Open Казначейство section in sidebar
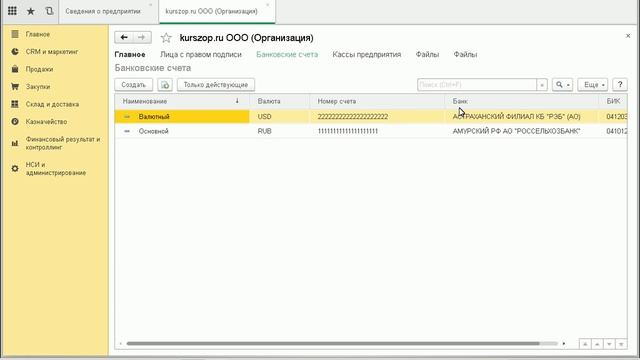Screen dimensions: 640x360 (x=46, y=122)
